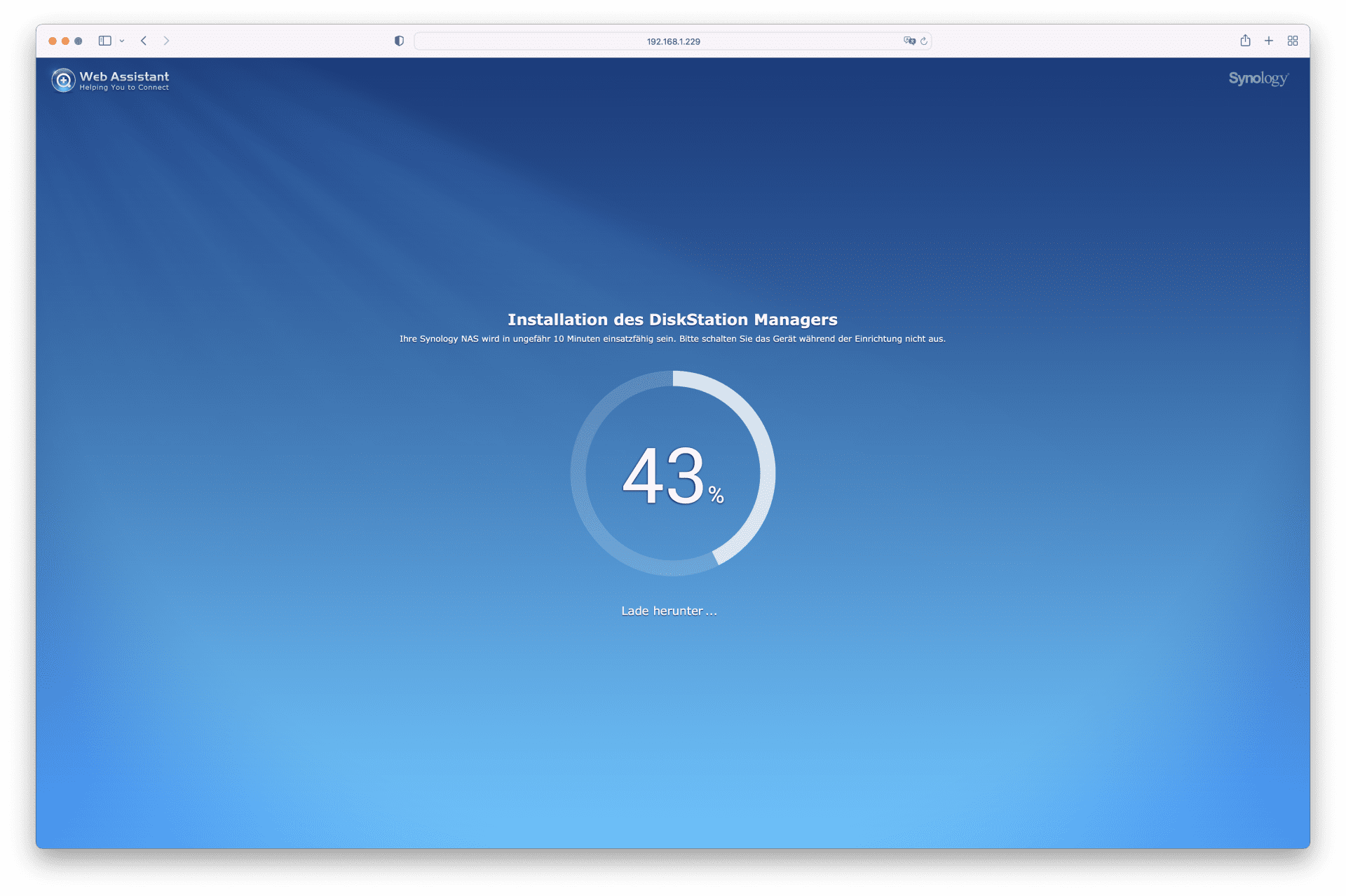Click the 'Lade herunter ...' status text

click(x=669, y=611)
